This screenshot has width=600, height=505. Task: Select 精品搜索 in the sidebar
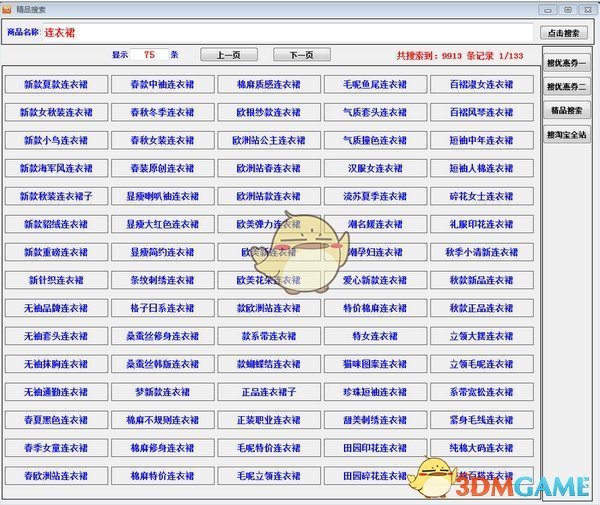click(x=567, y=111)
